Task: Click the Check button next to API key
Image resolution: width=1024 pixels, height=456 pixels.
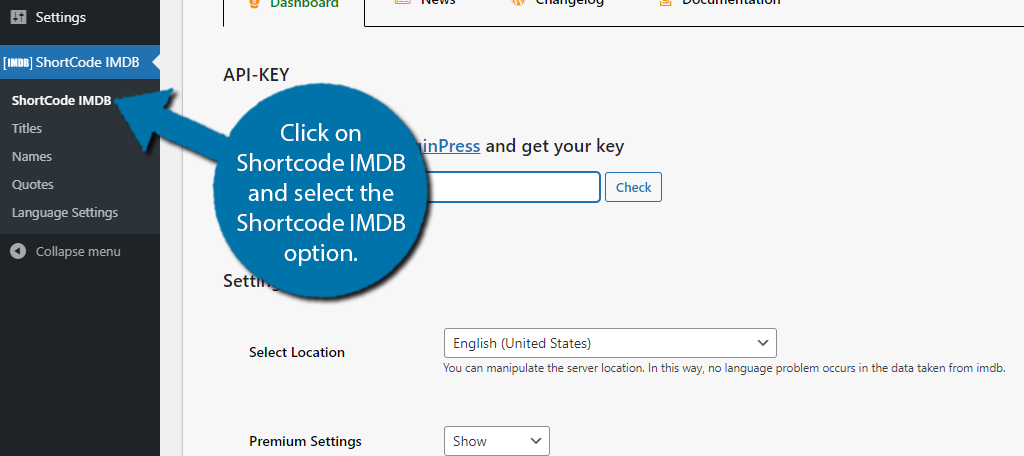Action: pos(633,187)
